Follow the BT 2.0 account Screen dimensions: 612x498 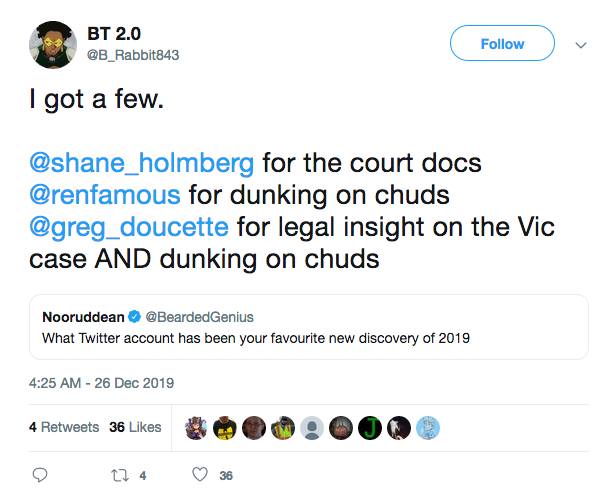coord(502,43)
